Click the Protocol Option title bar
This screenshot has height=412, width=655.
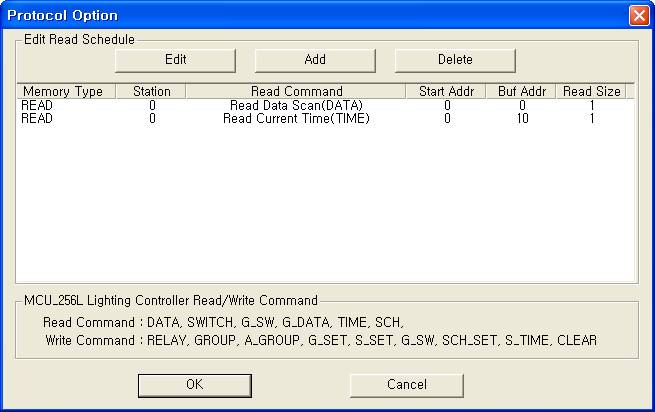pyautogui.click(x=300, y=16)
